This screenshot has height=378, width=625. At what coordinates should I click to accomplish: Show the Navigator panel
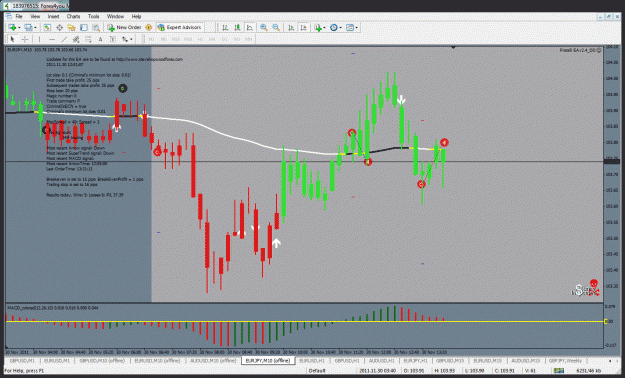coord(71,28)
